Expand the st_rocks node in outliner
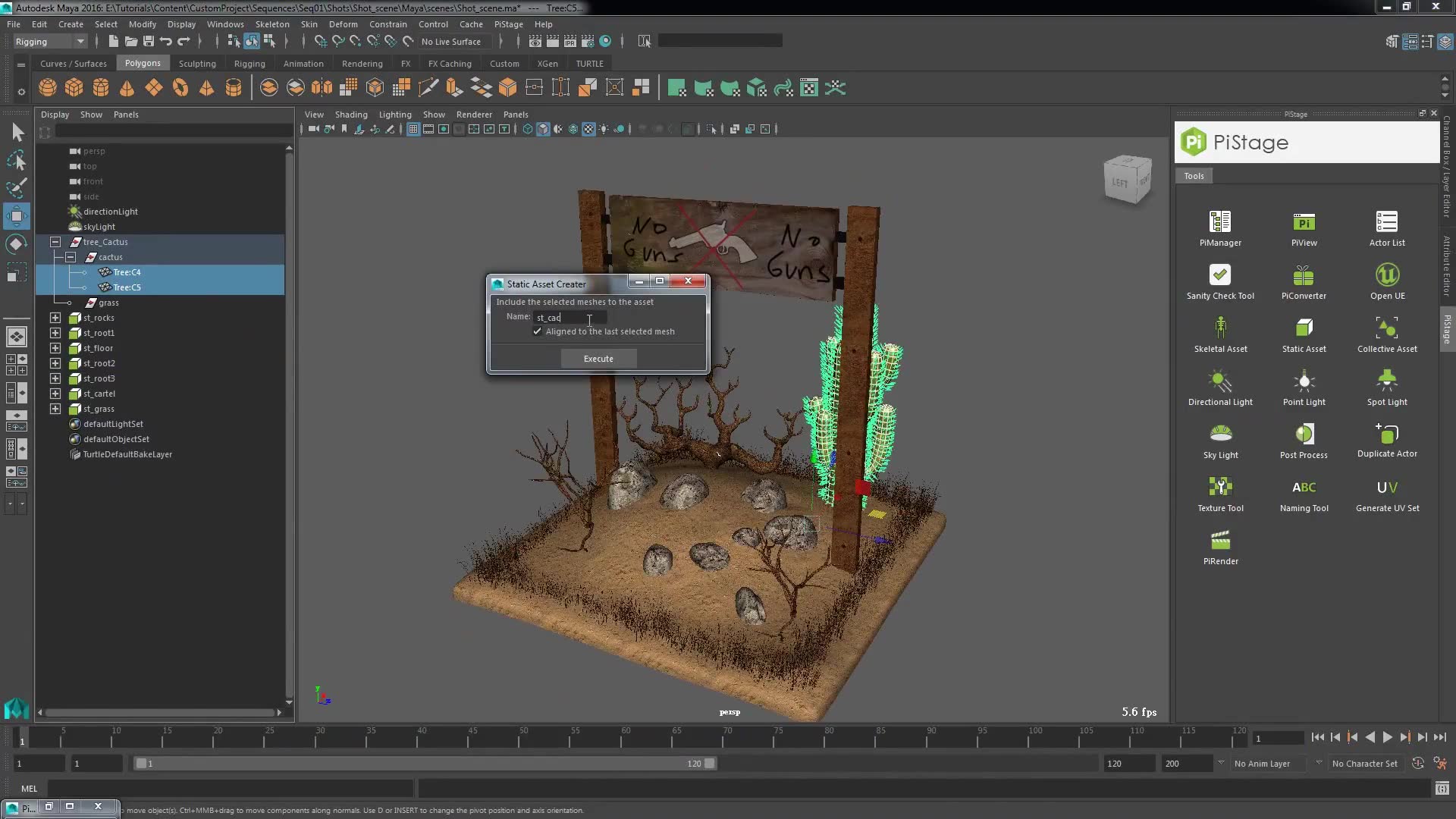 click(x=55, y=318)
